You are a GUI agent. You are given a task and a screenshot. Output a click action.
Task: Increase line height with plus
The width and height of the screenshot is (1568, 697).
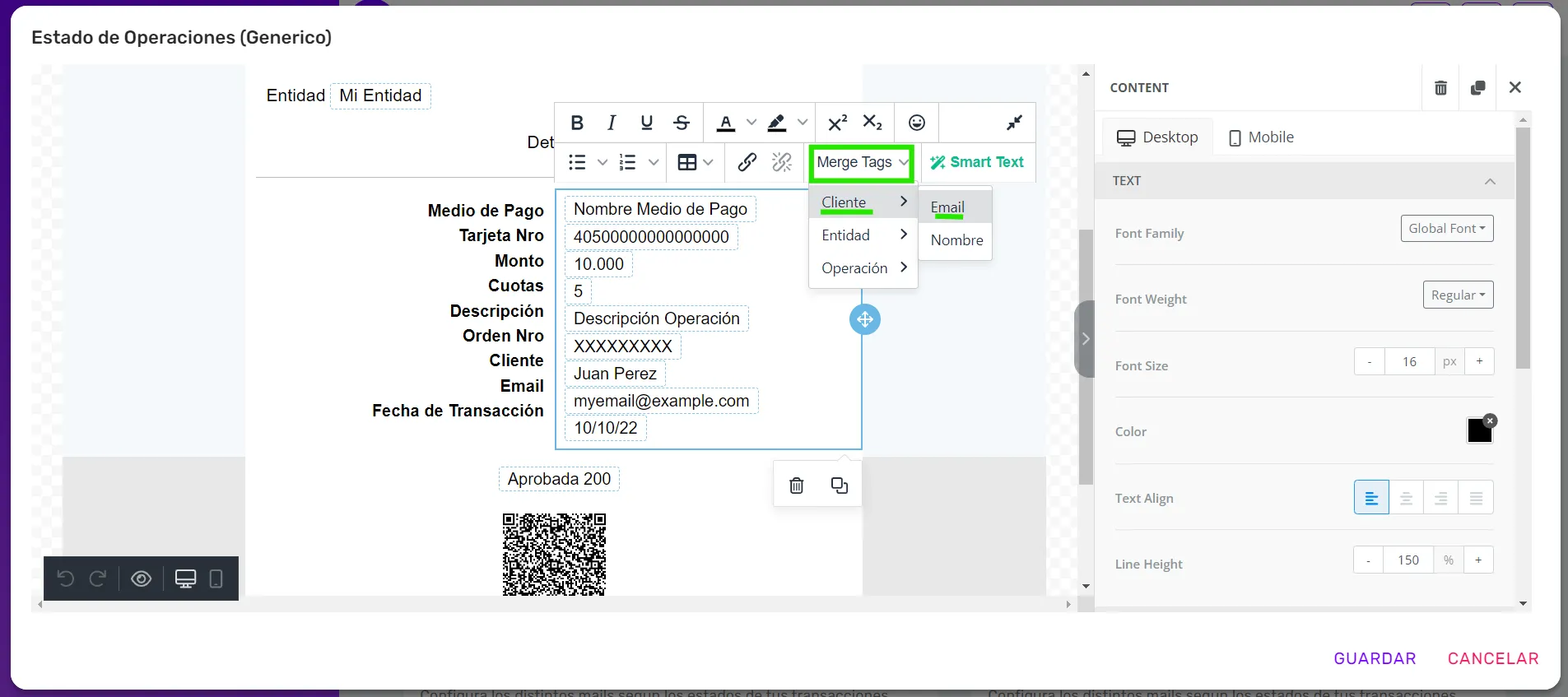pos(1478,560)
